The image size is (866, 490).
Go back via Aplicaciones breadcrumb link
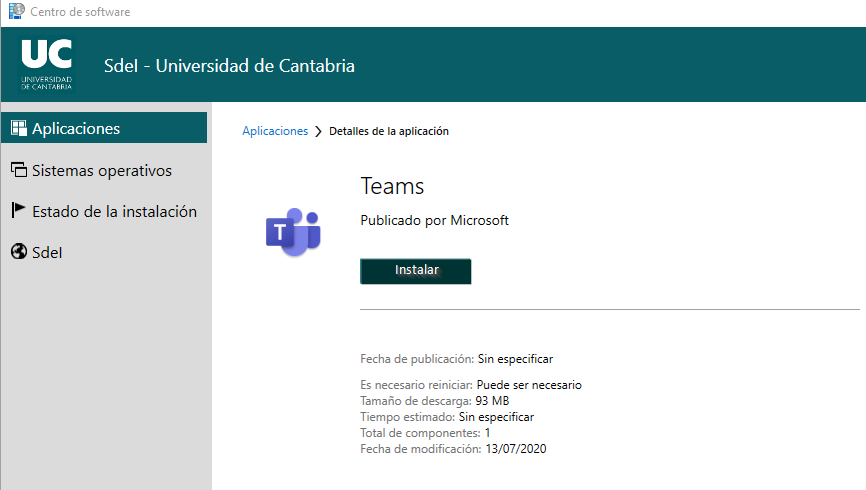coord(275,131)
